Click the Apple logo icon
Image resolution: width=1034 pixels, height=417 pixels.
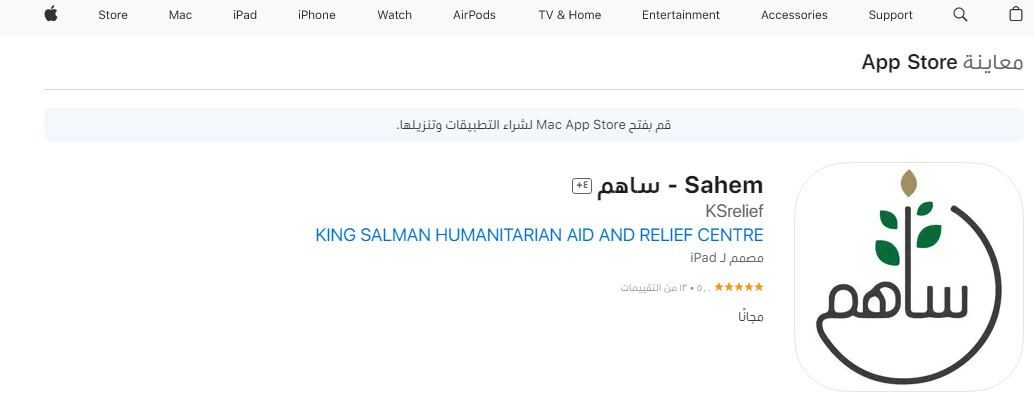[51, 14]
